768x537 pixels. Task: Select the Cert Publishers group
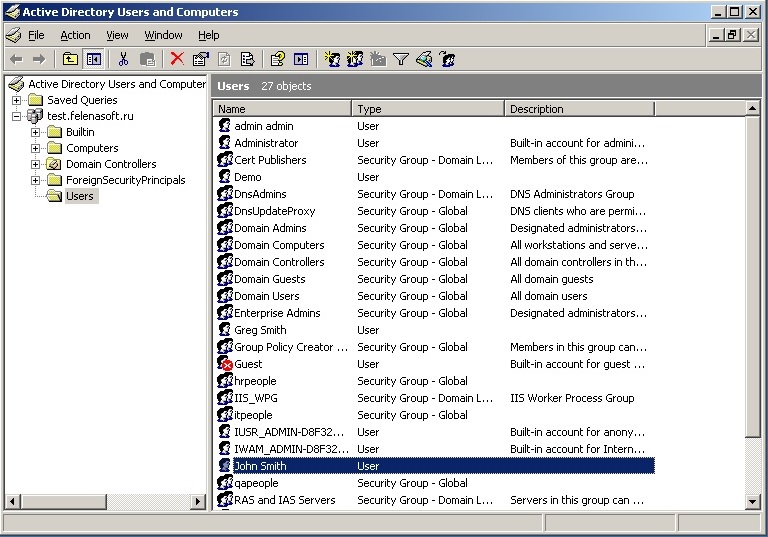270,160
